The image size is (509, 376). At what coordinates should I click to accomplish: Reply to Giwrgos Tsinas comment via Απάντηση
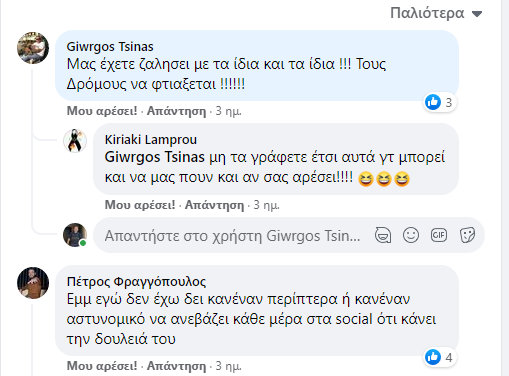176,111
